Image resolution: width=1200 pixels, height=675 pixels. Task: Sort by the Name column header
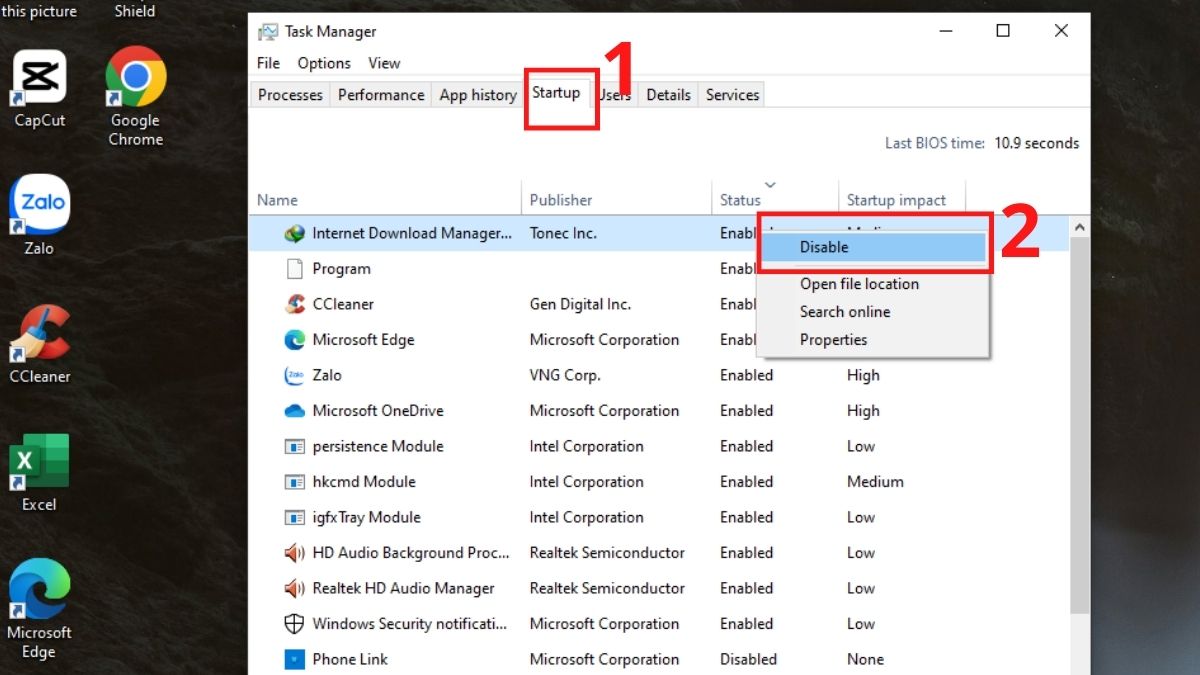(386, 200)
